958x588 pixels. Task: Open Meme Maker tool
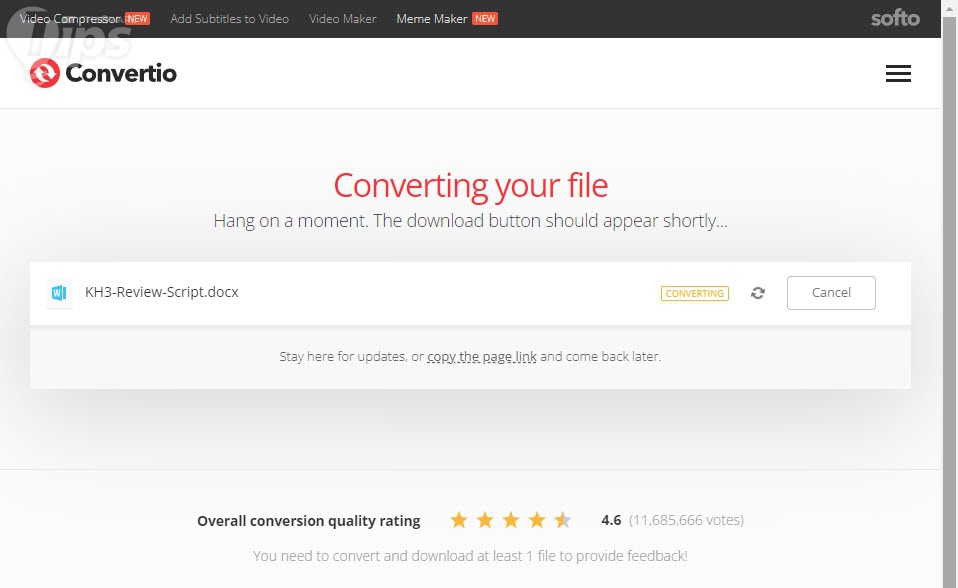click(432, 18)
